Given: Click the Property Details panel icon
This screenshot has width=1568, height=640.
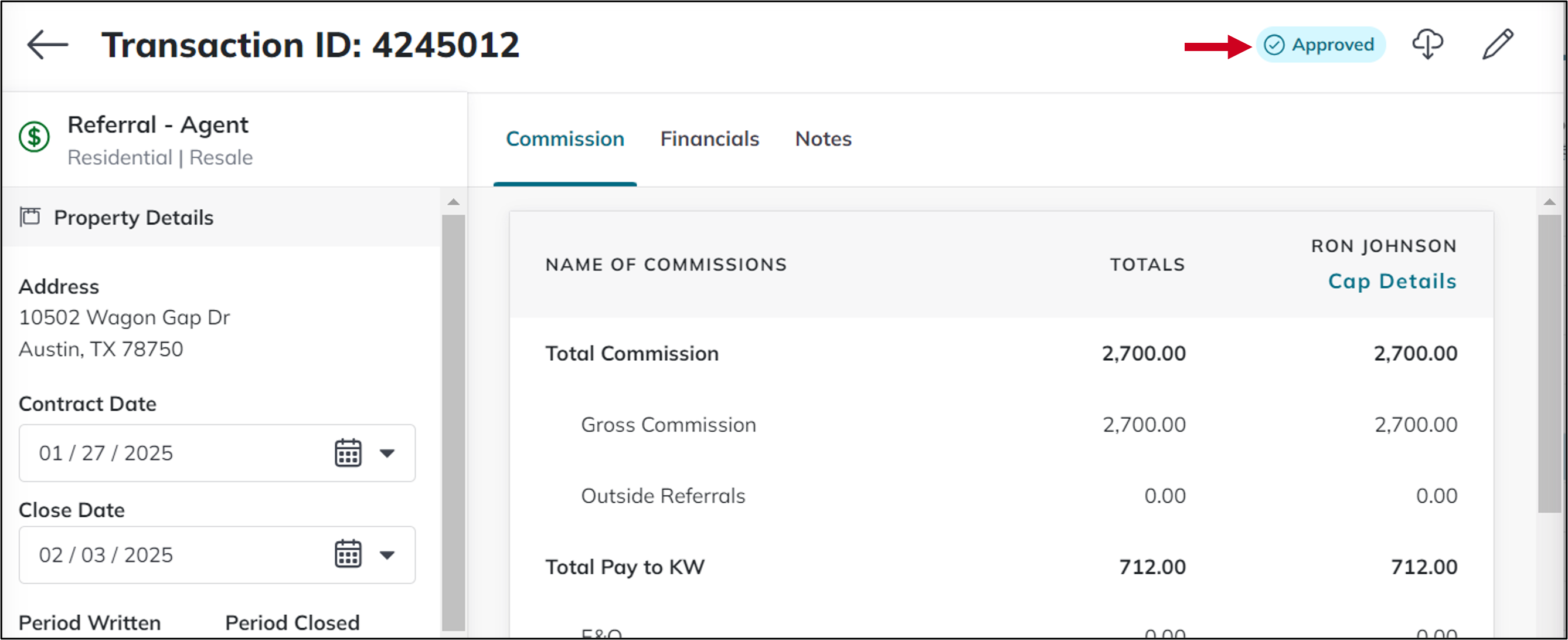Looking at the screenshot, I should pos(30,217).
